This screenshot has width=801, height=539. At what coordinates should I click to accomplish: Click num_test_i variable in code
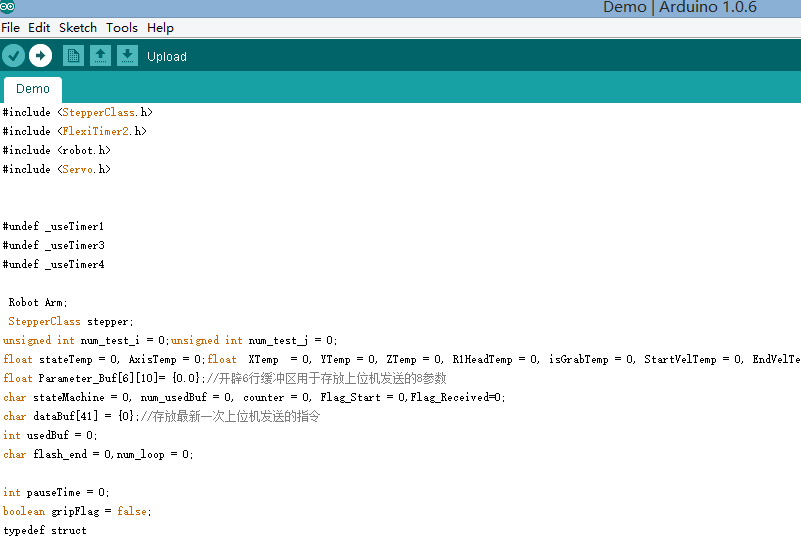pyautogui.click(x=110, y=341)
